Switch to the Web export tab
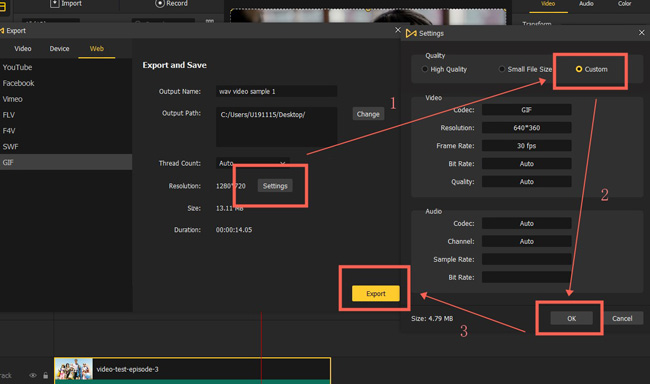The width and height of the screenshot is (650, 384). [x=97, y=49]
